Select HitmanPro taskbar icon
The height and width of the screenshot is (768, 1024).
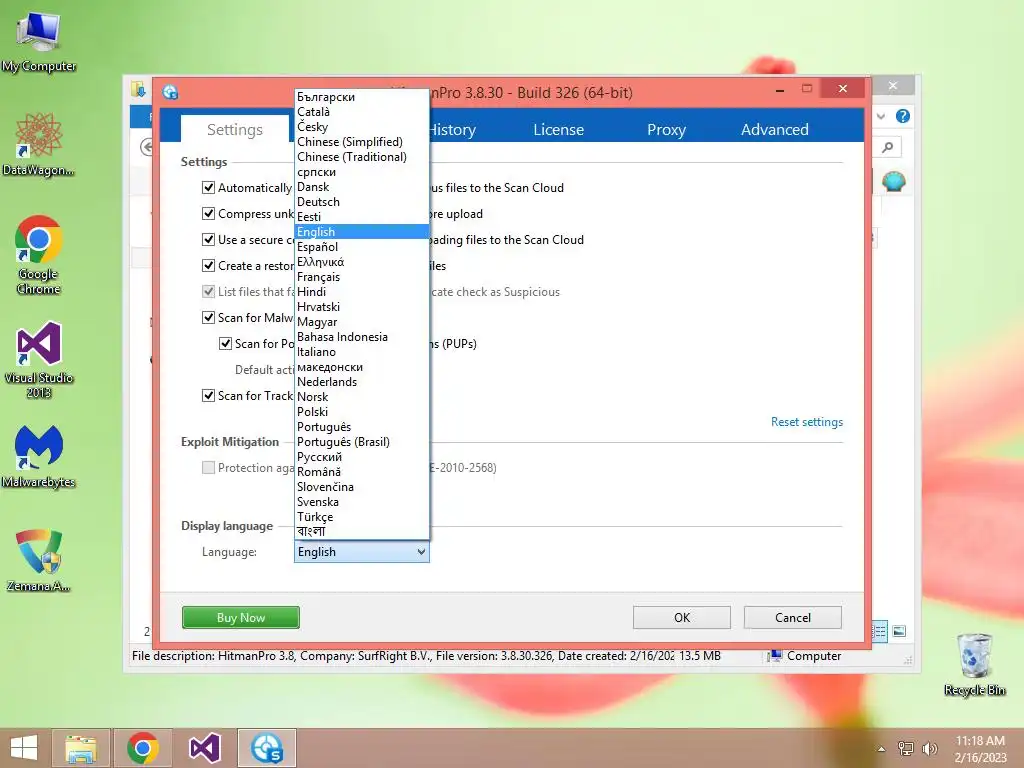point(266,748)
